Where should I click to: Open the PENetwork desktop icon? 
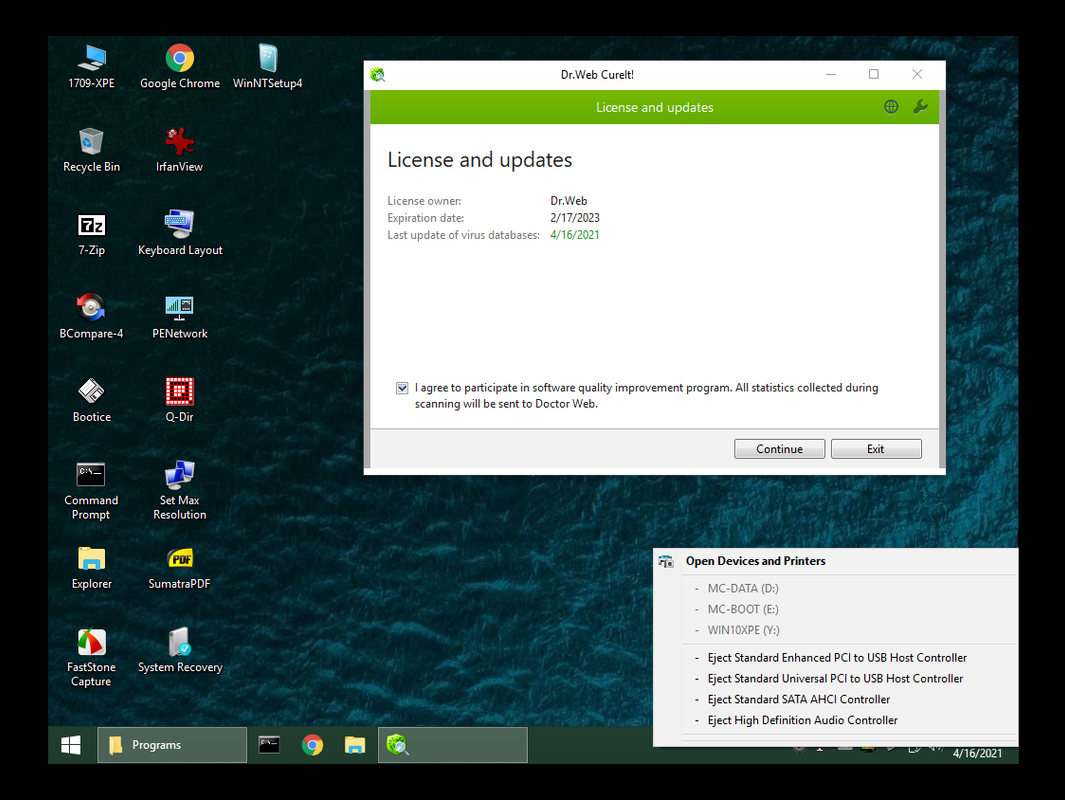point(179,317)
